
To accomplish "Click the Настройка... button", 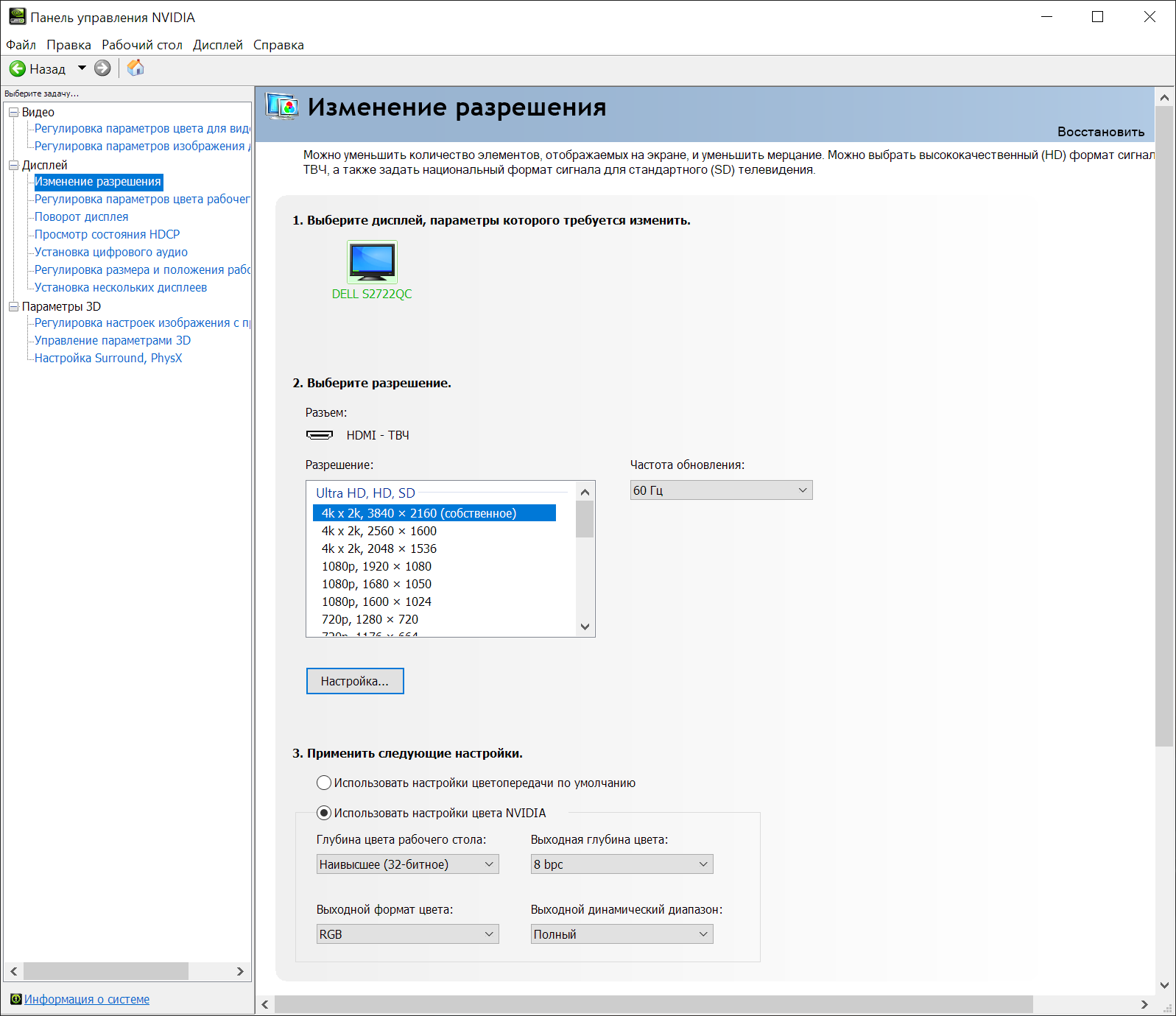I will 355,681.
